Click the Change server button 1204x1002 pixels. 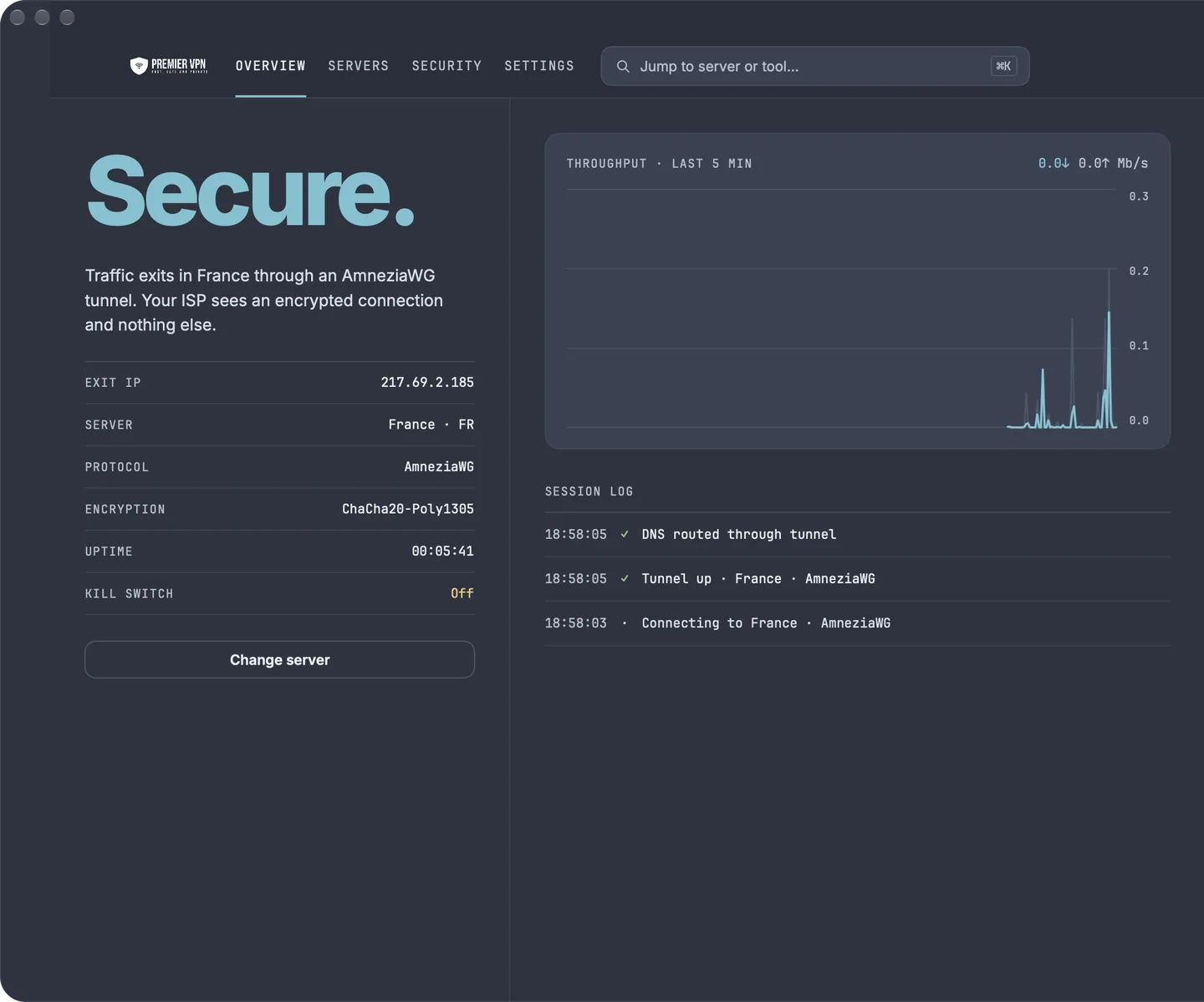(279, 659)
